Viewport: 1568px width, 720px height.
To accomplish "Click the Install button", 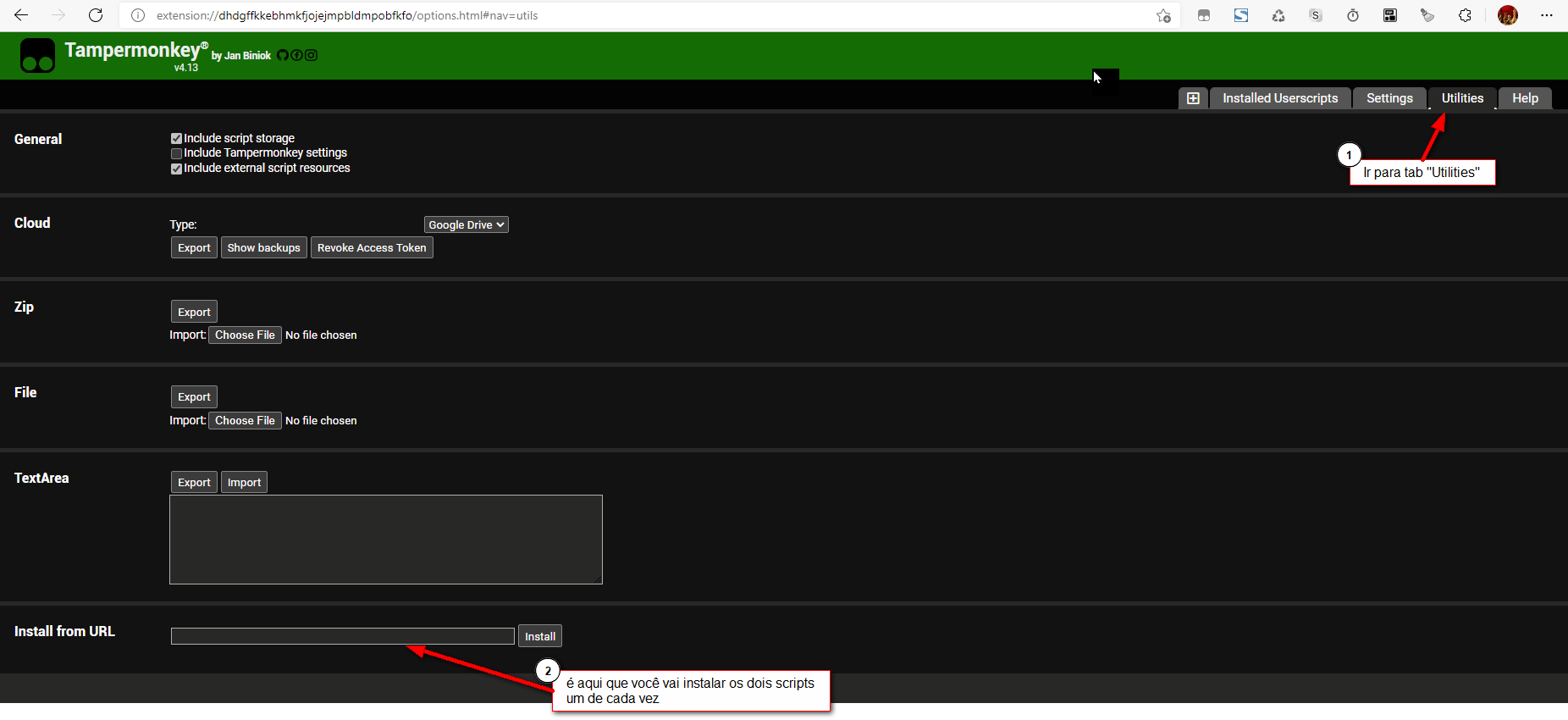I will (x=540, y=636).
